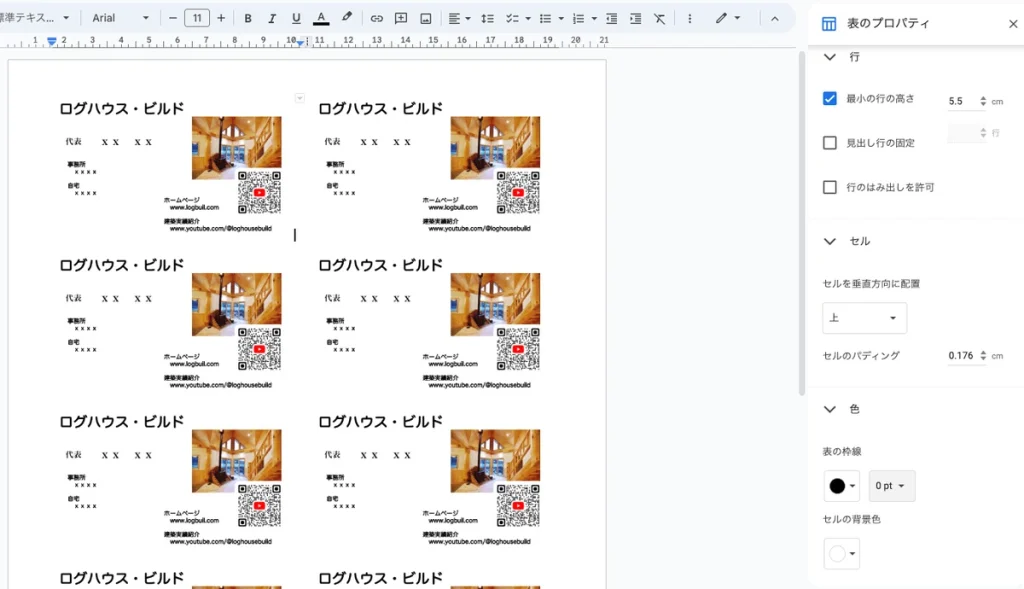Open the black table border color swatch
1024x589 pixels.
pyautogui.click(x=841, y=486)
